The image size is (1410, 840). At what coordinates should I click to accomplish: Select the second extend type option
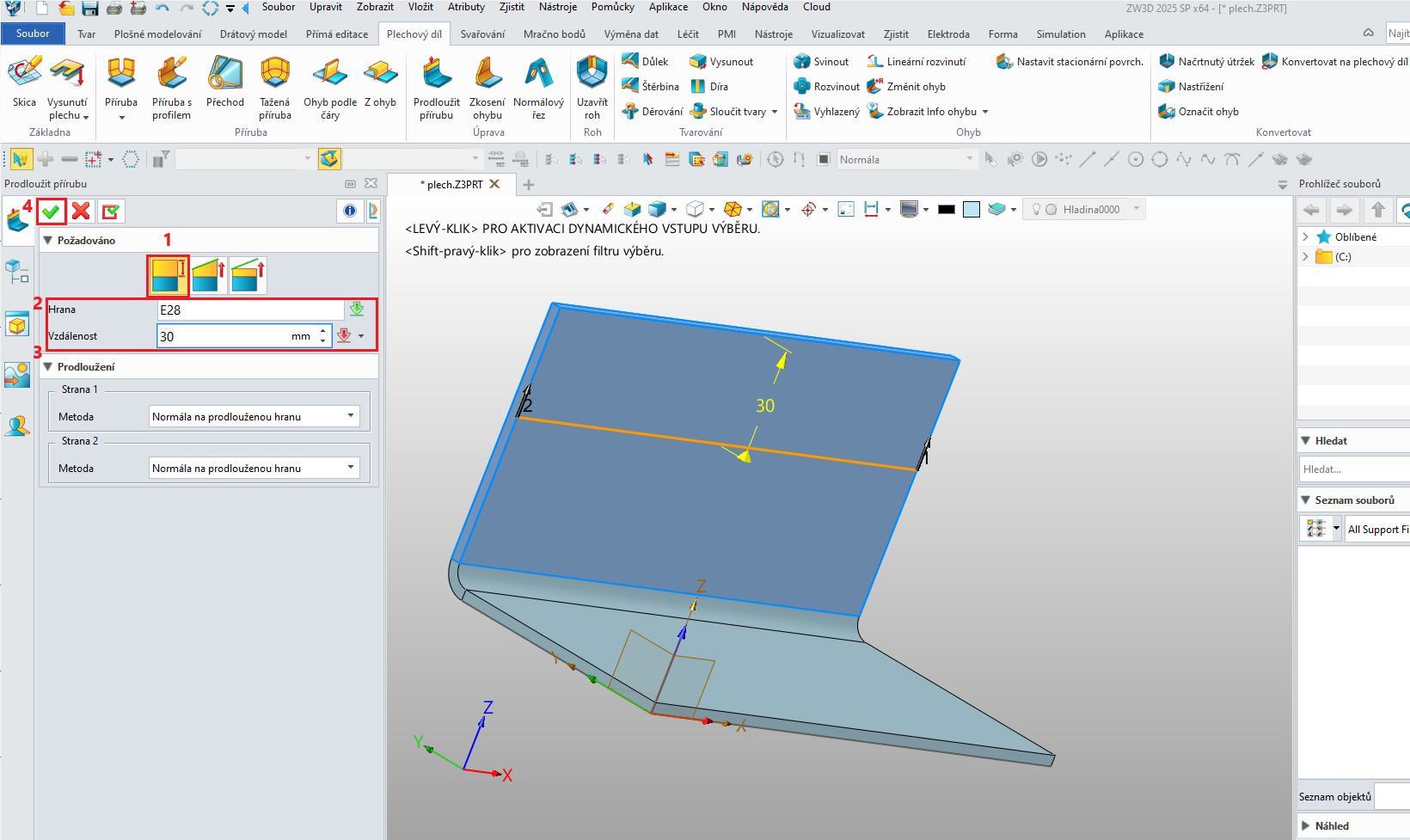[208, 276]
